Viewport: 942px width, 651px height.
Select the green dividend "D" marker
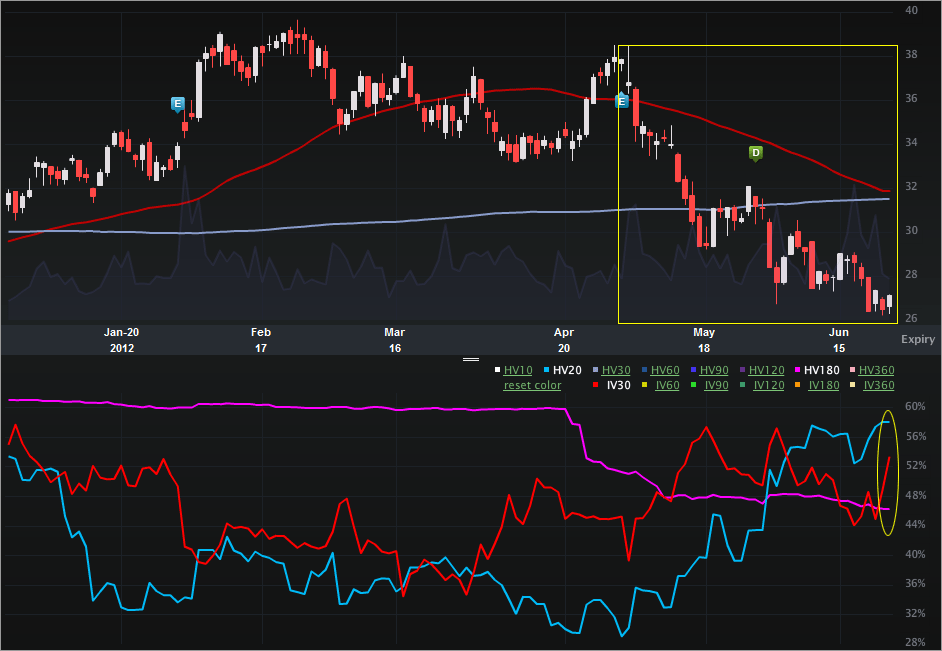[754, 153]
